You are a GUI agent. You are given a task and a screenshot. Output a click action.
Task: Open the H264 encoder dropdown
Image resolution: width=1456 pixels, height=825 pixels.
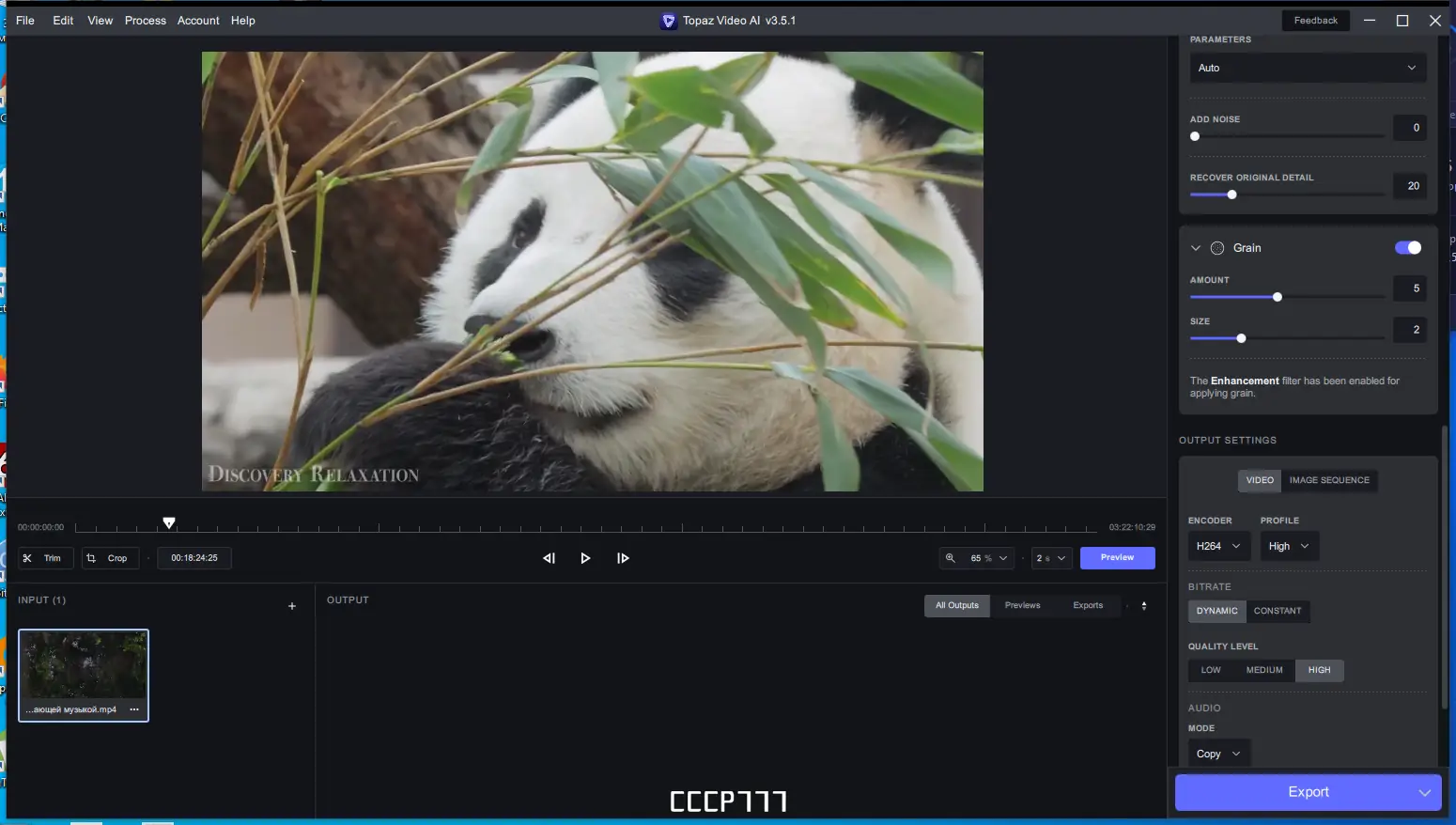[x=1218, y=546]
